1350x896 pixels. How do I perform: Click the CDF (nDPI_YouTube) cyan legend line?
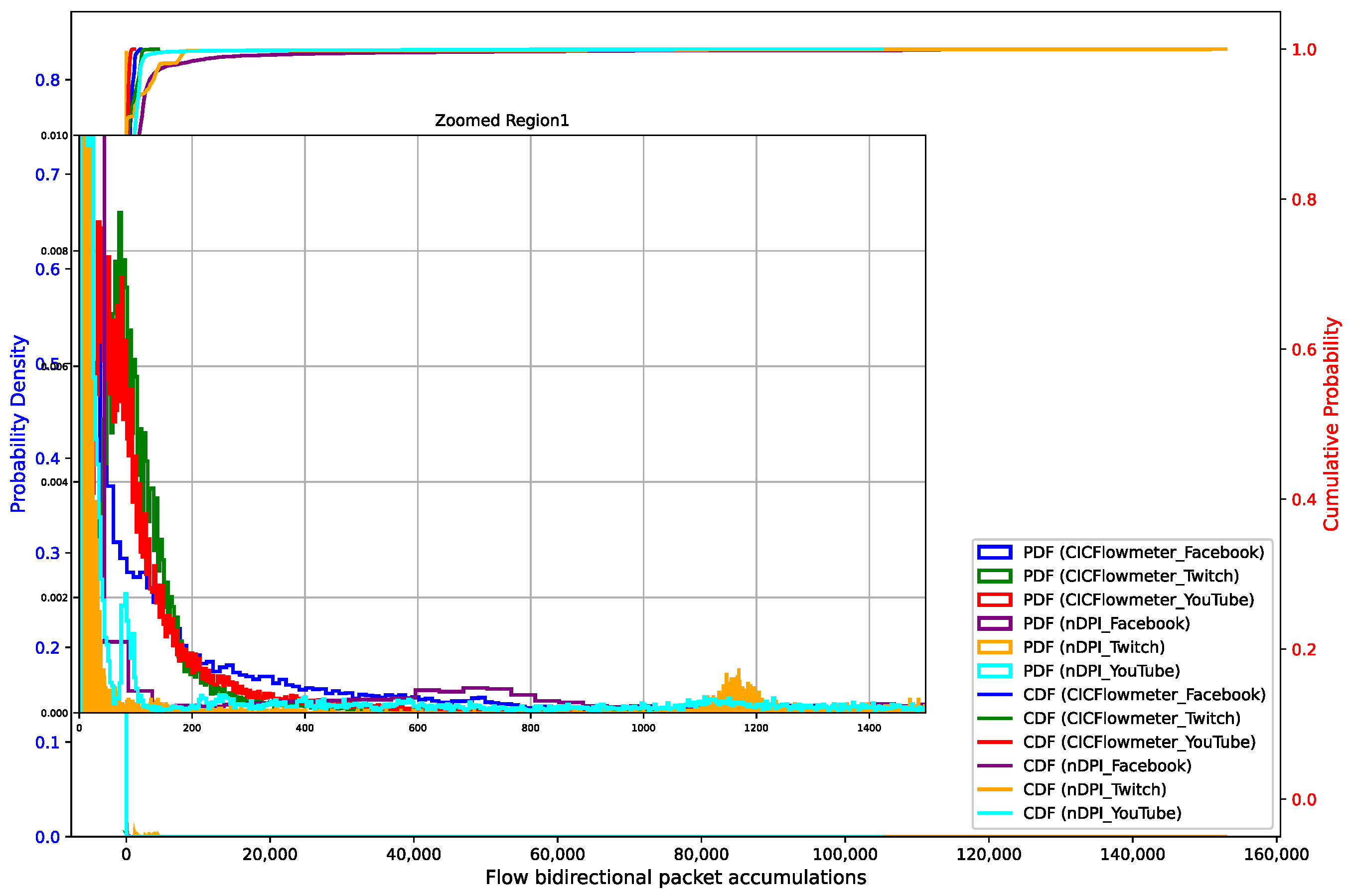(x=994, y=813)
